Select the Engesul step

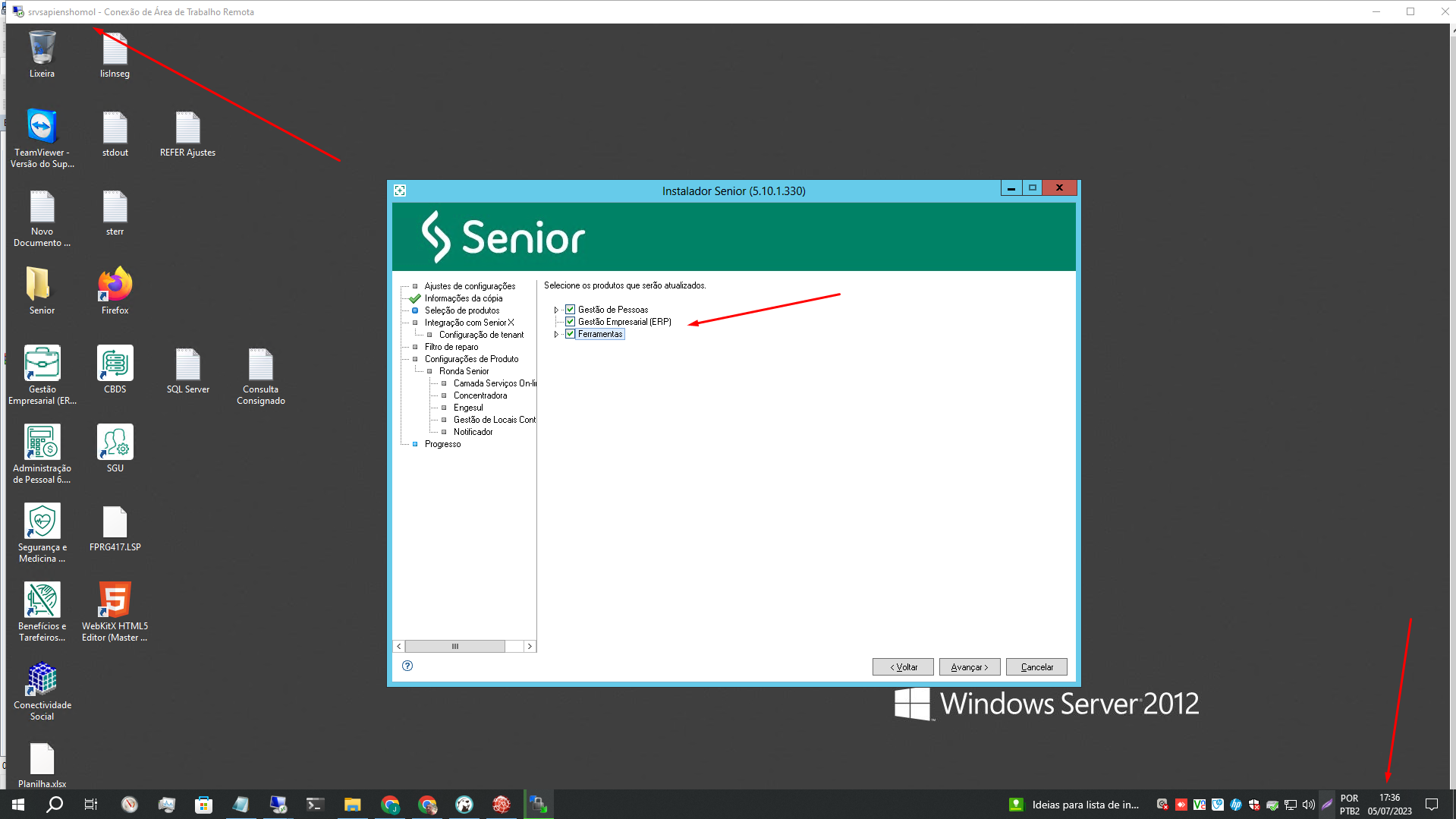click(x=467, y=408)
